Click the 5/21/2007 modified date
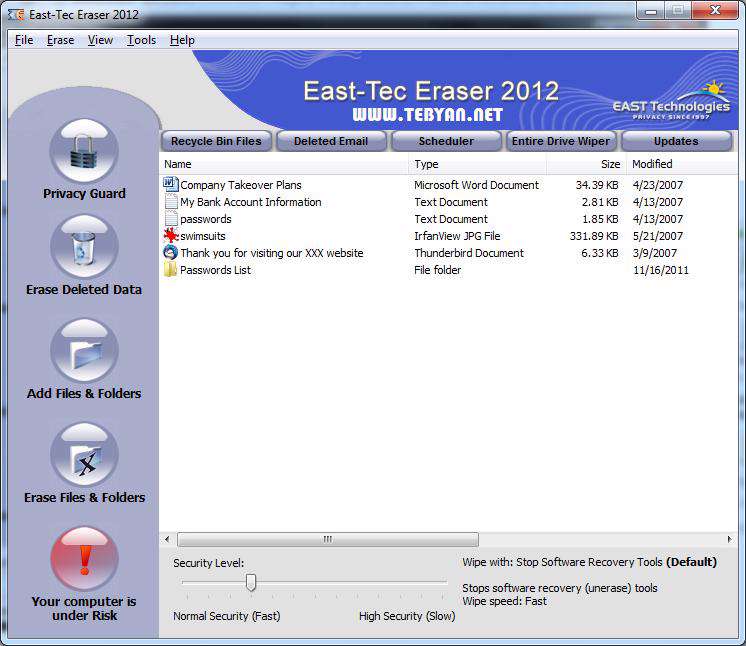Image resolution: width=746 pixels, height=646 pixels. tap(658, 236)
